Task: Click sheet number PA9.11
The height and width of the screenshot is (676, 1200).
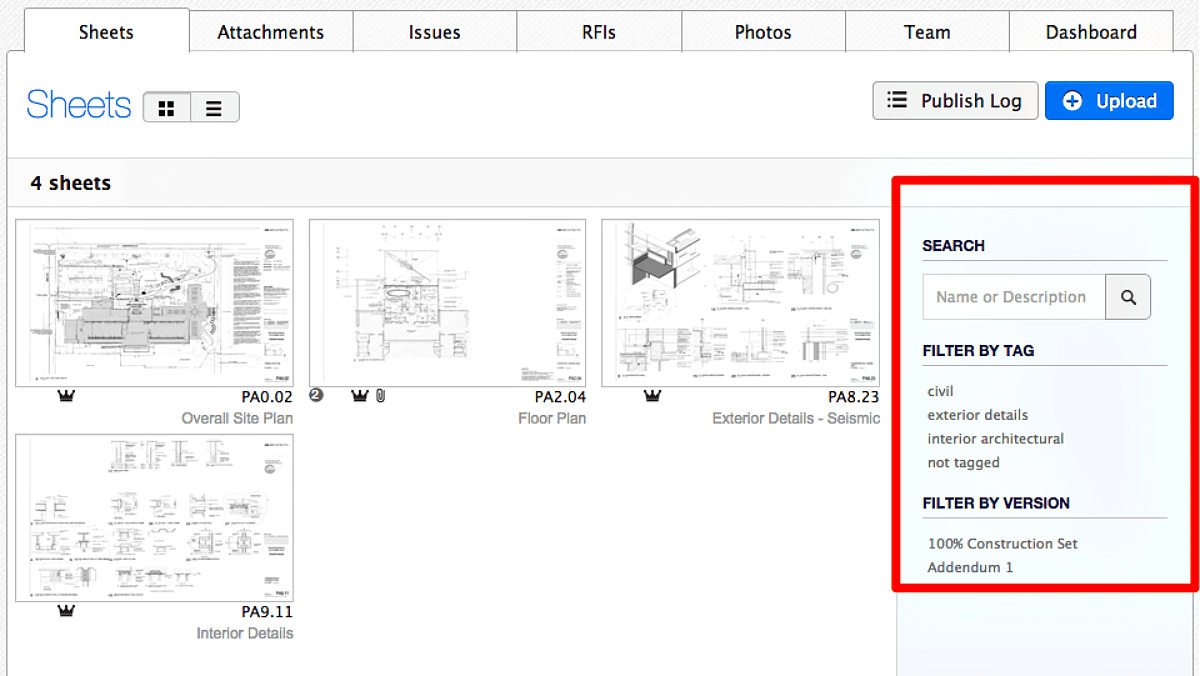Action: pos(267,612)
